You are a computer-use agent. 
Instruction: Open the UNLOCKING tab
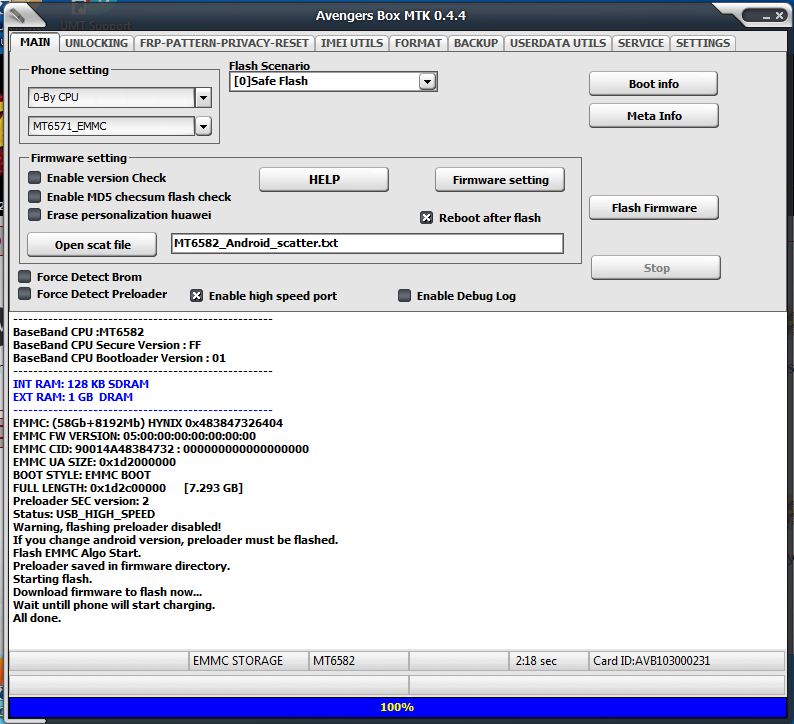tap(96, 43)
